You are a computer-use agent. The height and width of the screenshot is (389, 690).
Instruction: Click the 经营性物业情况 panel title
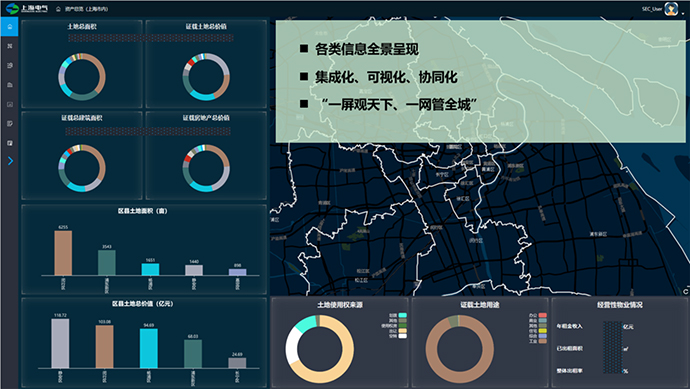click(620, 305)
